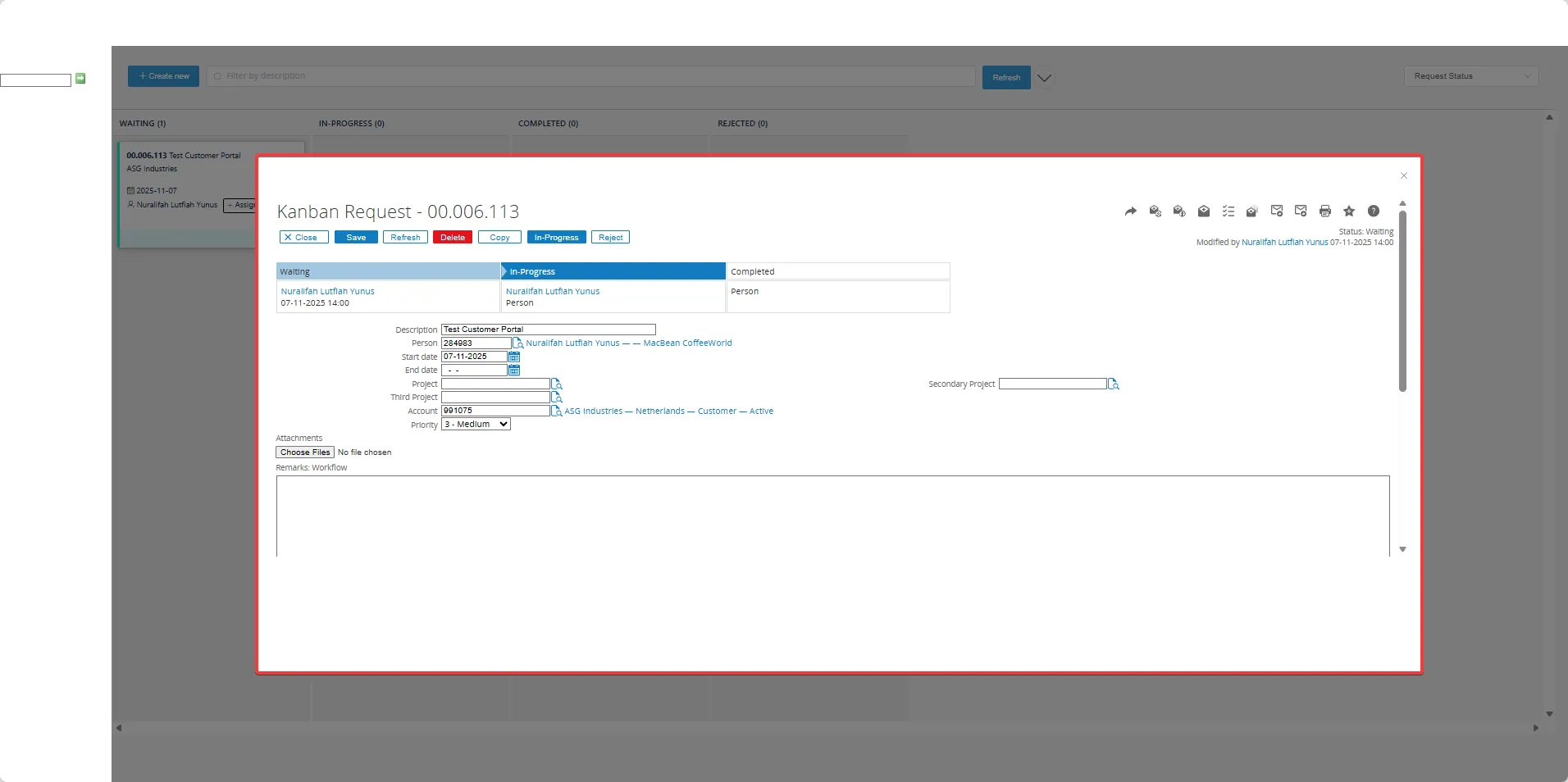Click the Secondary Project lookup icon
Screen dimensions: 1568x782
1114,384
